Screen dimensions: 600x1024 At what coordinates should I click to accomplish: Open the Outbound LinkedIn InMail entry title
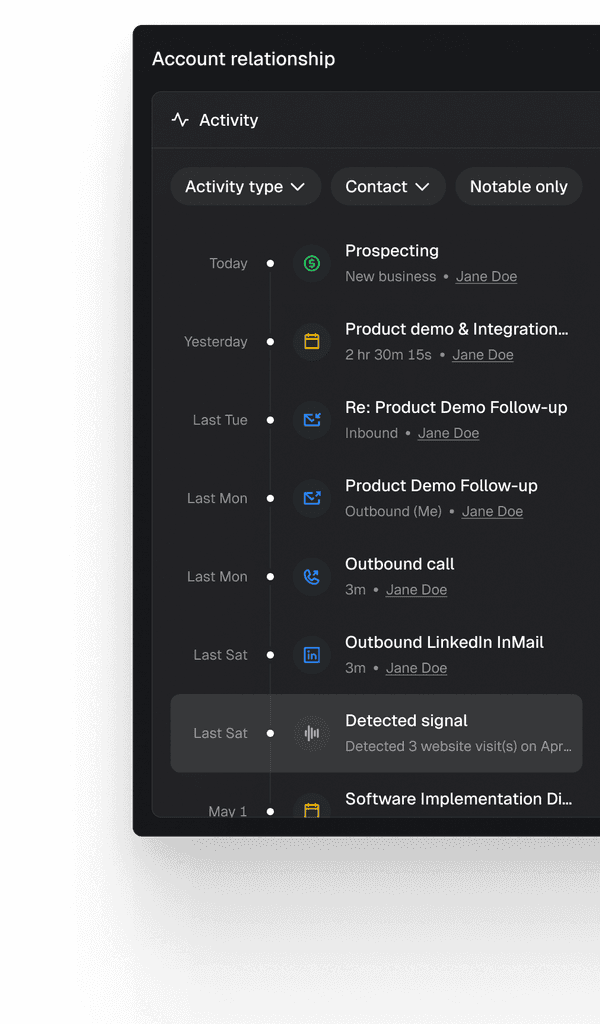point(444,643)
